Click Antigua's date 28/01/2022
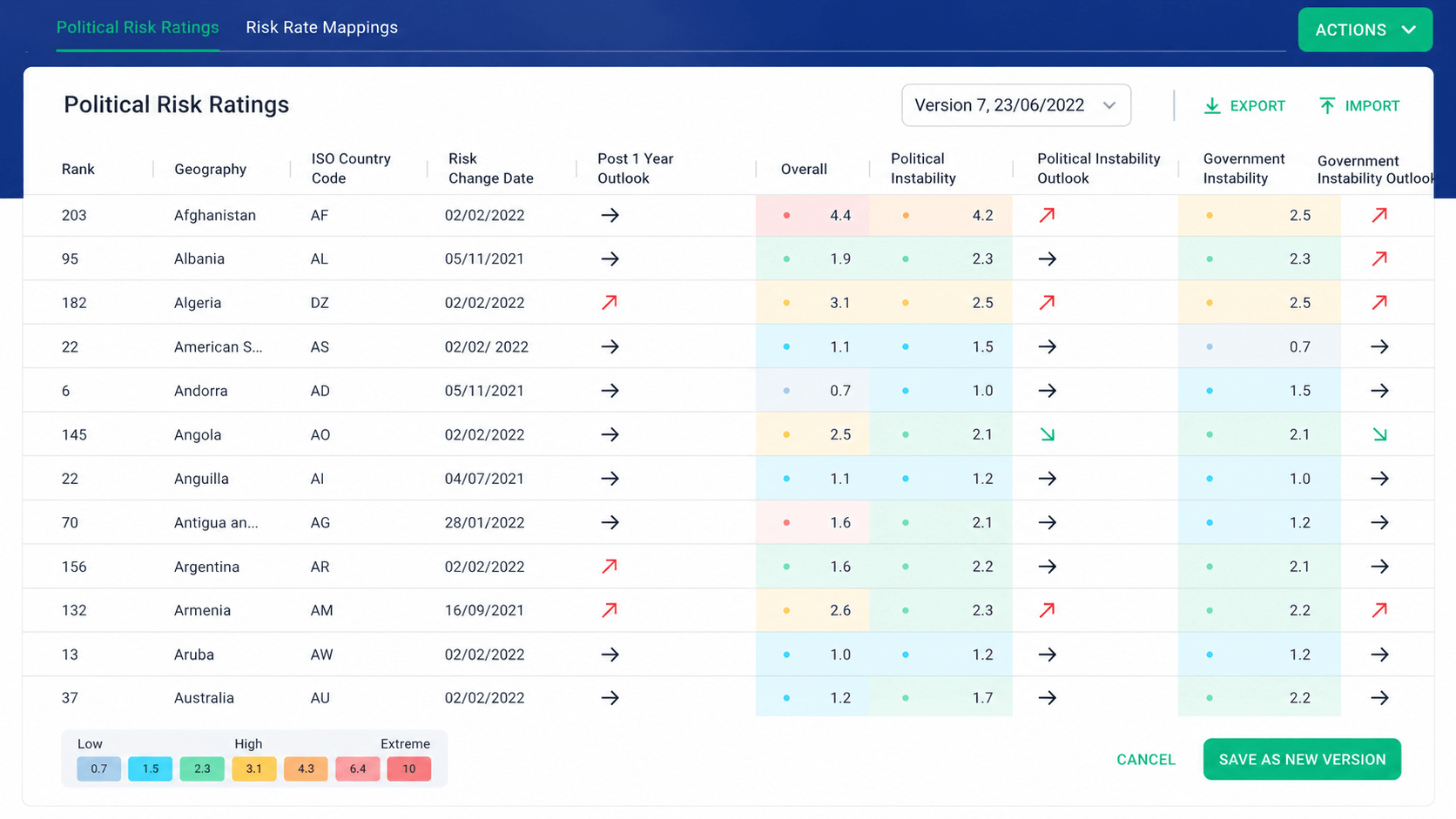Screen dimensions: 1456x819 (484, 522)
